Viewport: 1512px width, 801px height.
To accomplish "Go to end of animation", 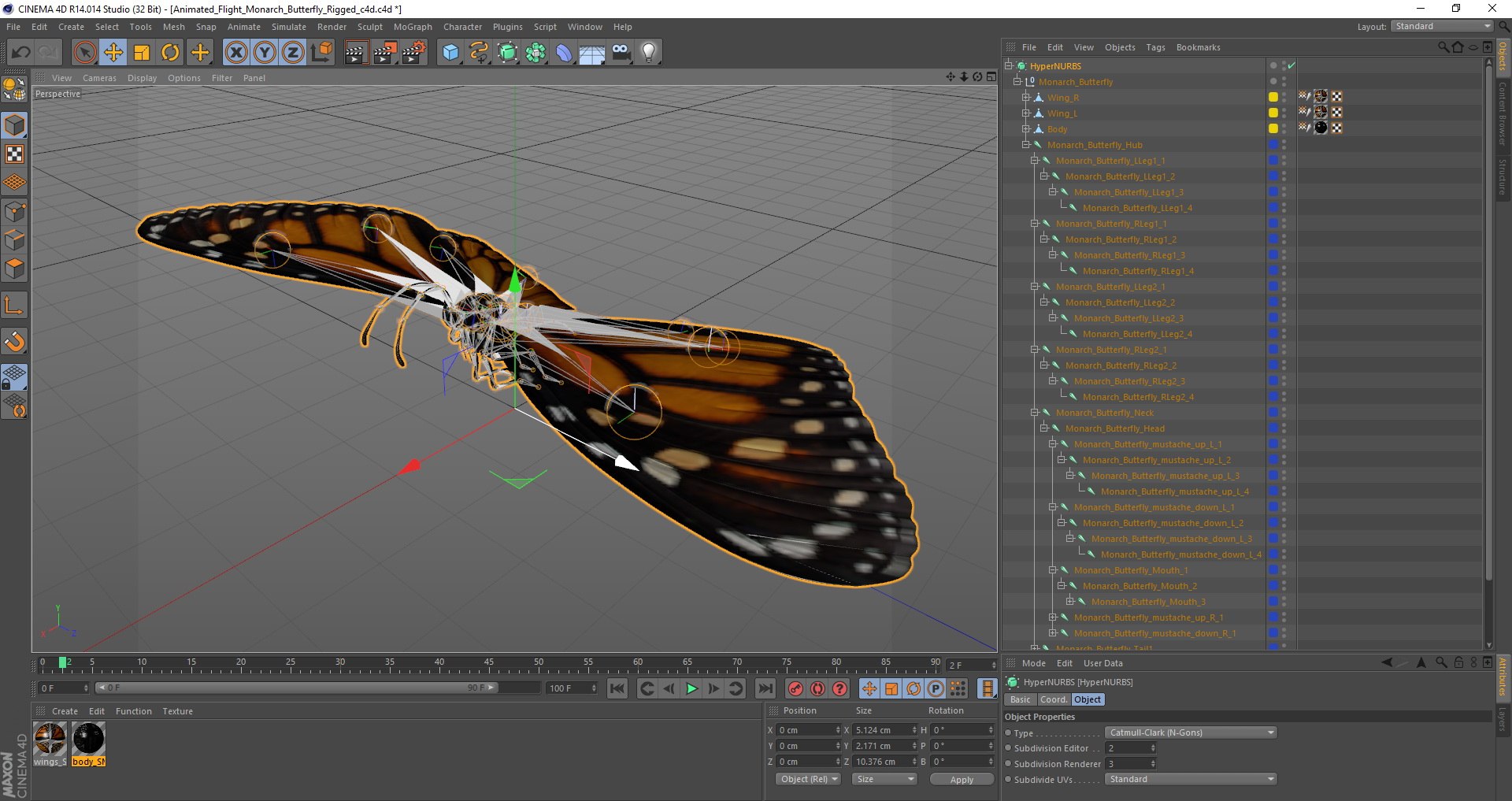I will tap(765, 688).
